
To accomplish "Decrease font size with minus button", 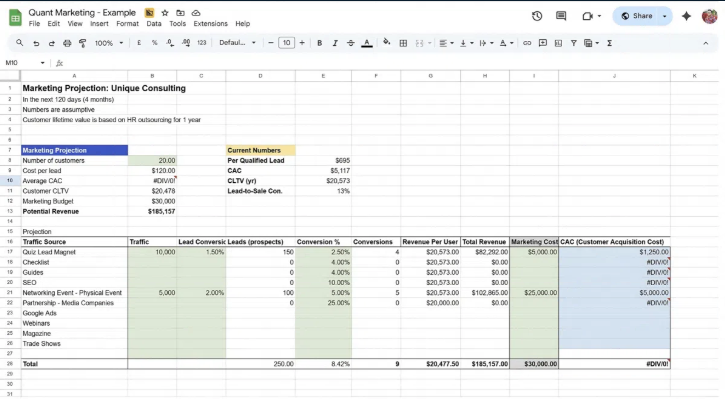I will point(271,43).
